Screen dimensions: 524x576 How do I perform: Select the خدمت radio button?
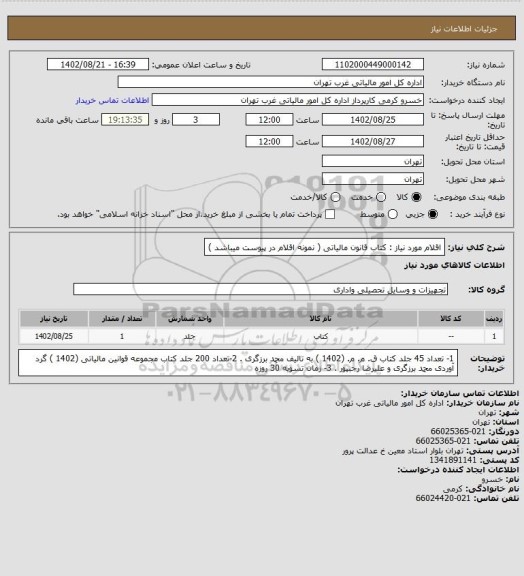(x=381, y=197)
